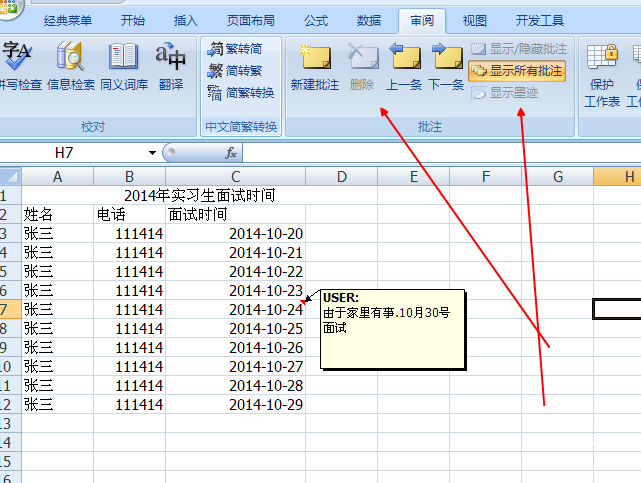Toggle 显示/隐藏批注 for current comment
This screenshot has width=641, height=483.
519,48
